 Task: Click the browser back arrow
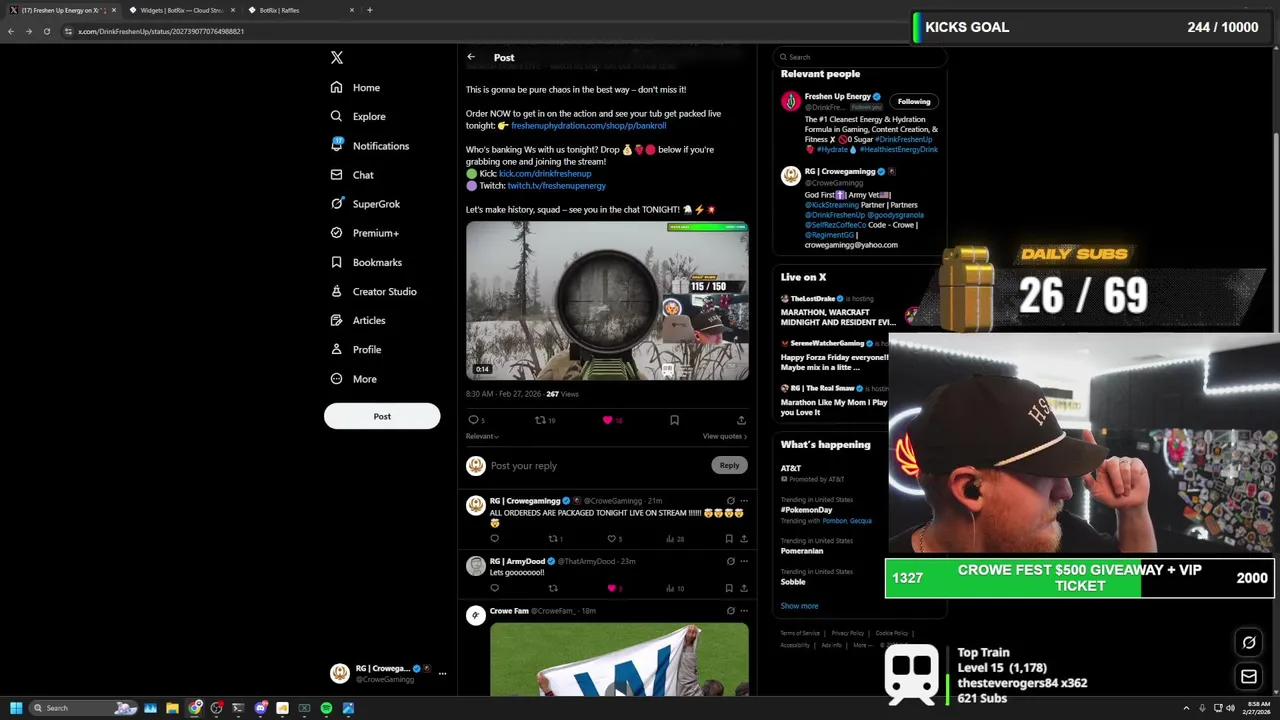[x=11, y=31]
